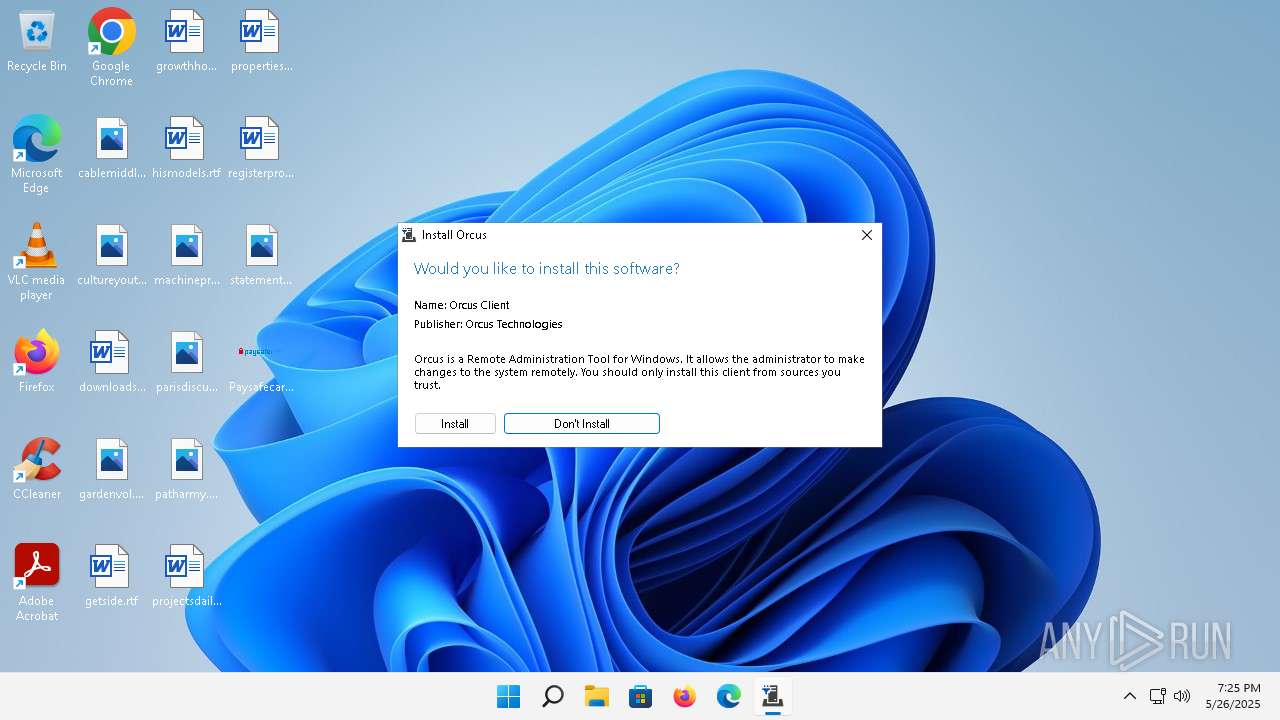Open Microsoft Edge desktop shortcut
Screen dimensions: 1280x720
tap(37, 154)
